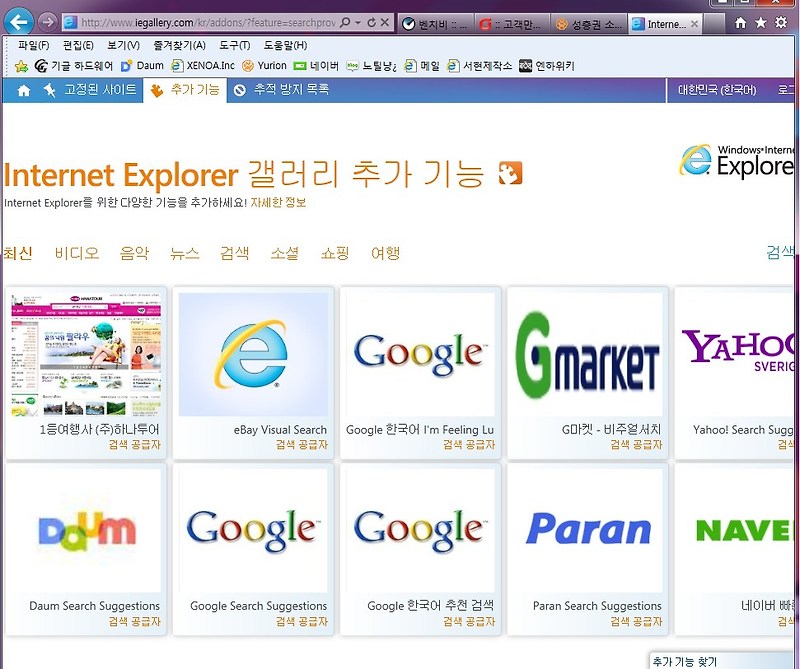This screenshot has width=800, height=669.
Task: Open the eBay Visual Search add-on tile
Action: (x=253, y=373)
